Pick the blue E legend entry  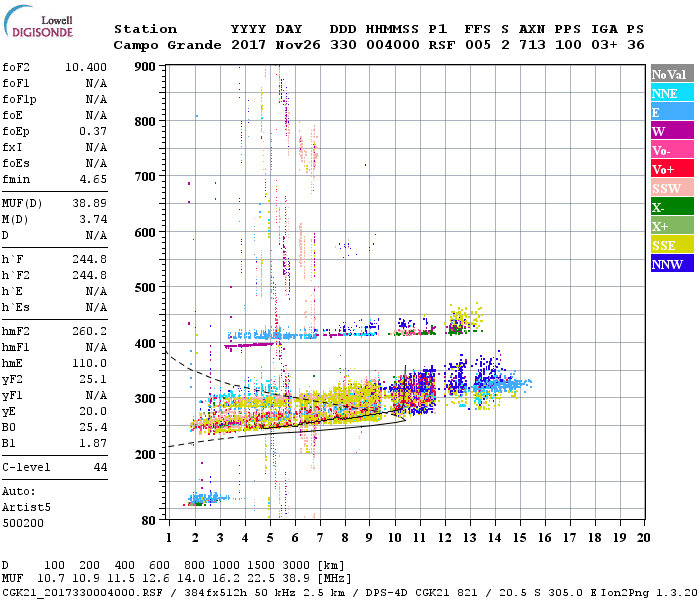coord(670,112)
